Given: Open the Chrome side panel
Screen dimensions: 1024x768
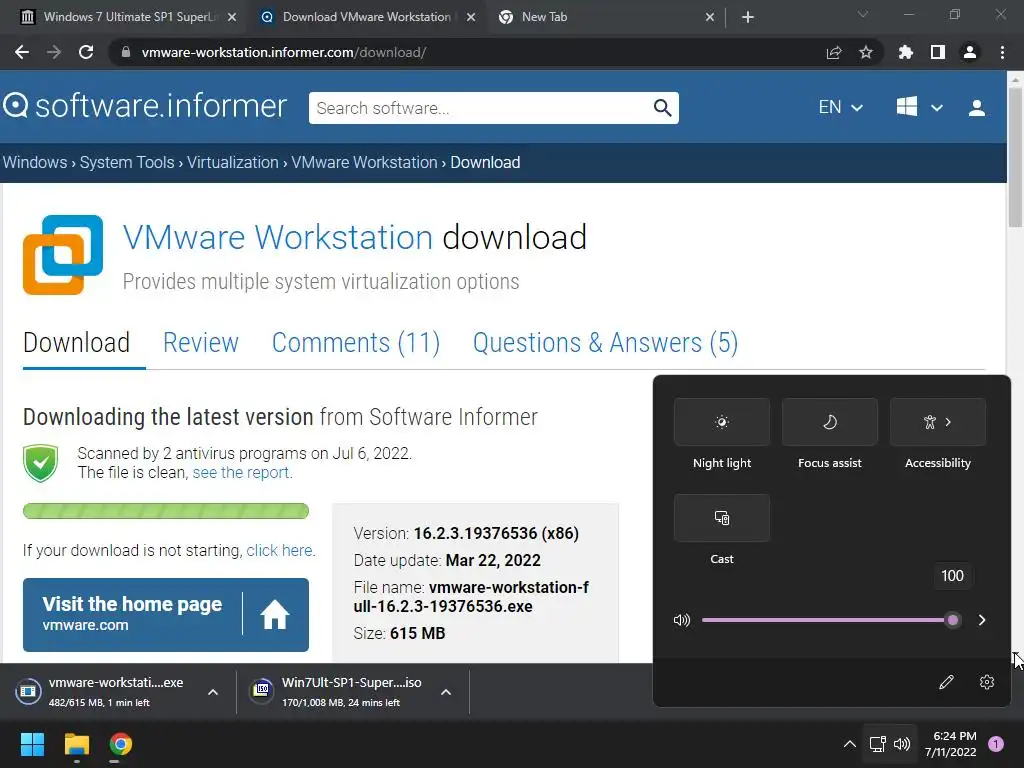Looking at the screenshot, I should point(938,52).
